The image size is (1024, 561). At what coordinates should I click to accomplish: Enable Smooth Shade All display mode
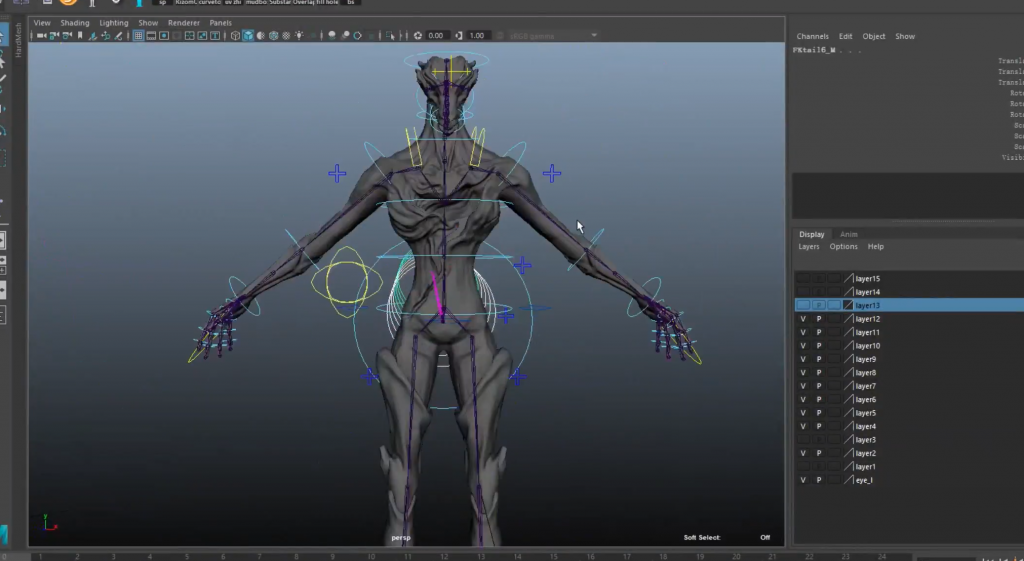pos(248,35)
